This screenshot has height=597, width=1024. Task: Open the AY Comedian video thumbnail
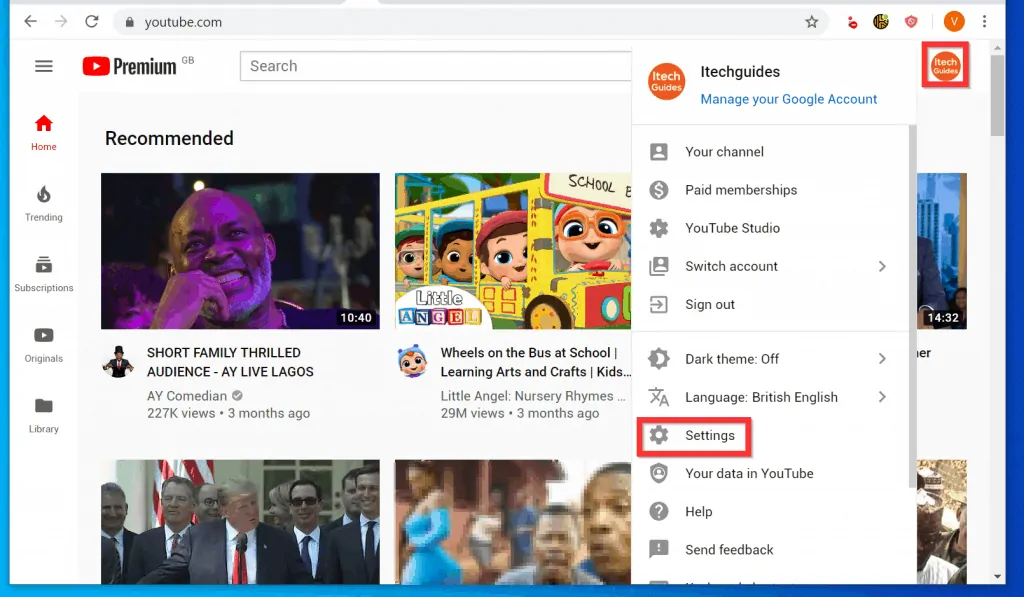pyautogui.click(x=240, y=251)
